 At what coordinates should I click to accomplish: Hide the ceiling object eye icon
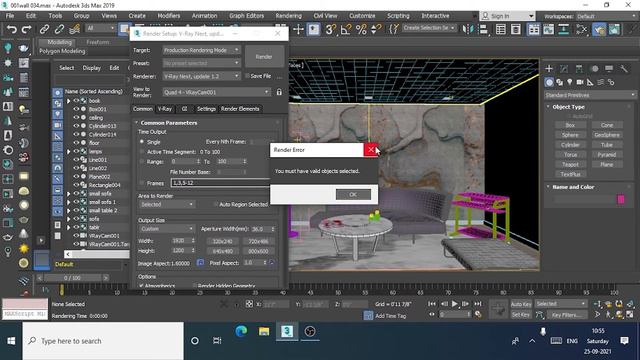pyautogui.click(x=76, y=118)
